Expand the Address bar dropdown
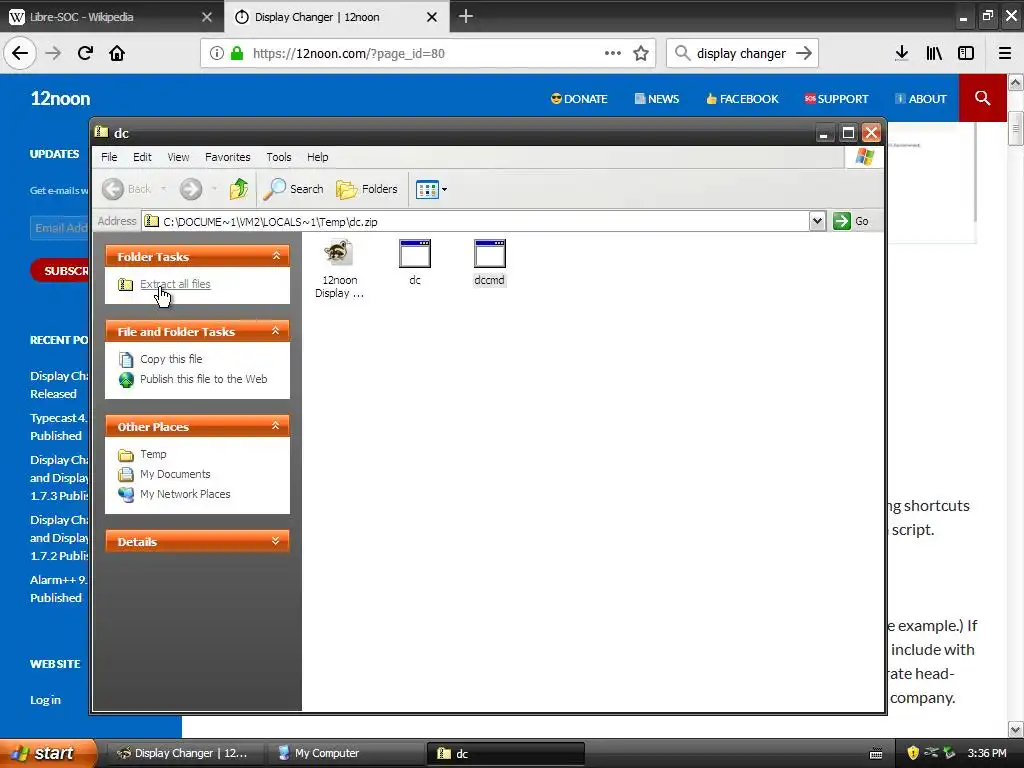 [817, 221]
